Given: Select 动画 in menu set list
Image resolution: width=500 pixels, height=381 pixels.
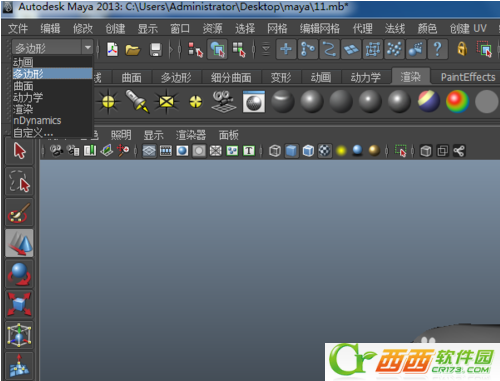Looking at the screenshot, I should (52, 62).
